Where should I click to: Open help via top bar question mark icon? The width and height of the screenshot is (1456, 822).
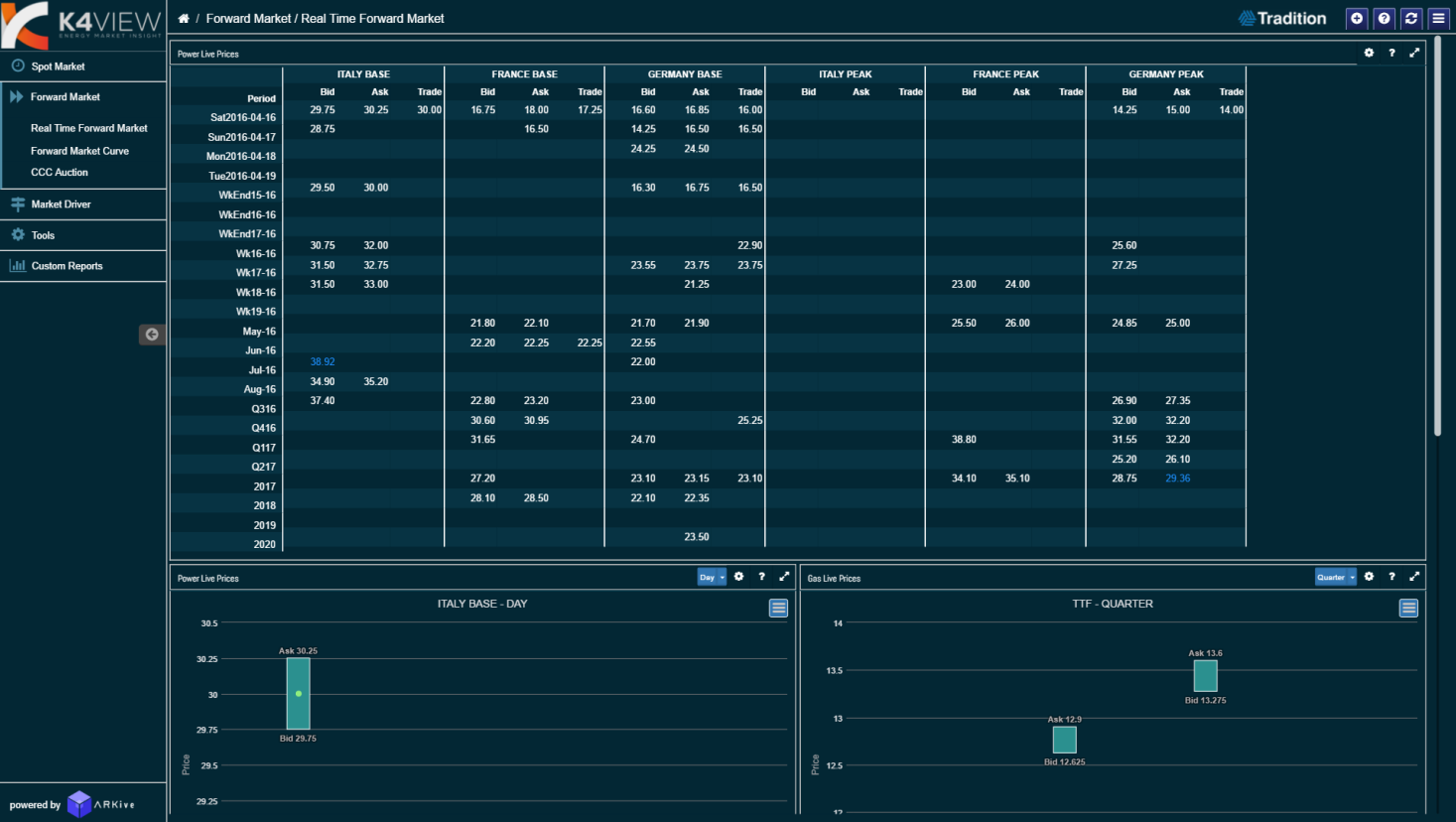[1384, 18]
